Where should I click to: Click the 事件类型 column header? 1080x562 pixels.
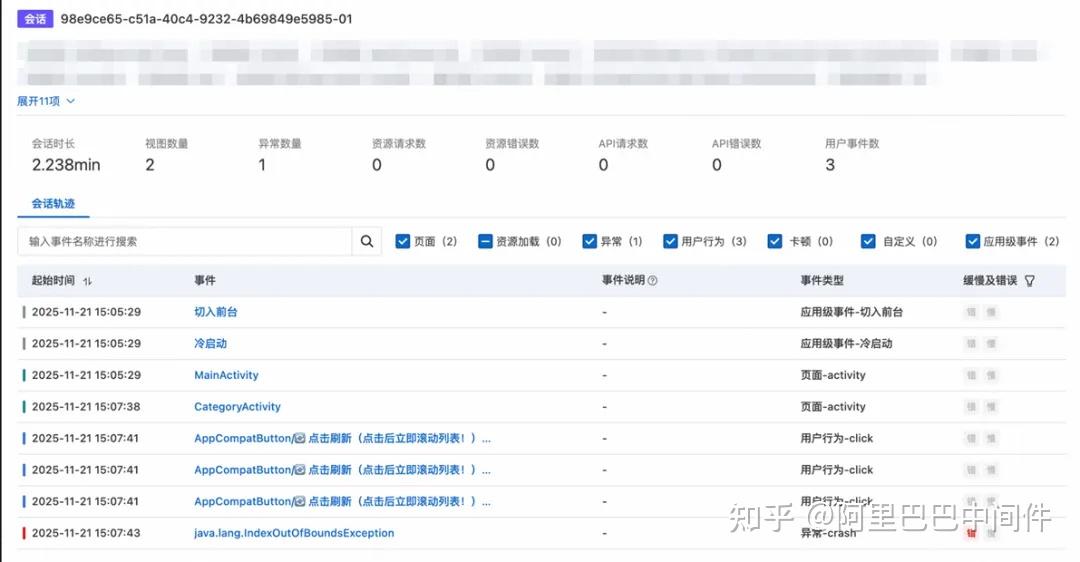click(822, 280)
